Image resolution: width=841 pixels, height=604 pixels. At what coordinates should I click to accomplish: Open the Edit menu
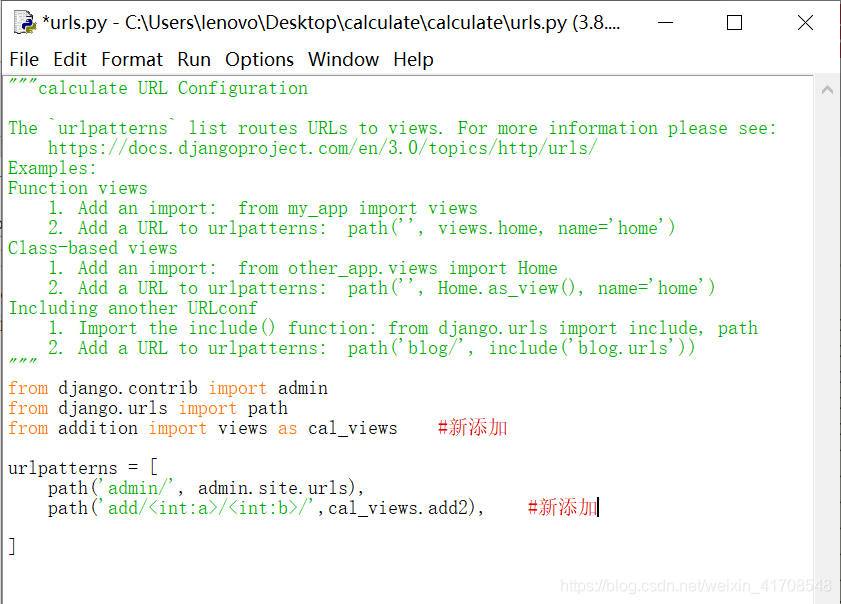click(70, 59)
